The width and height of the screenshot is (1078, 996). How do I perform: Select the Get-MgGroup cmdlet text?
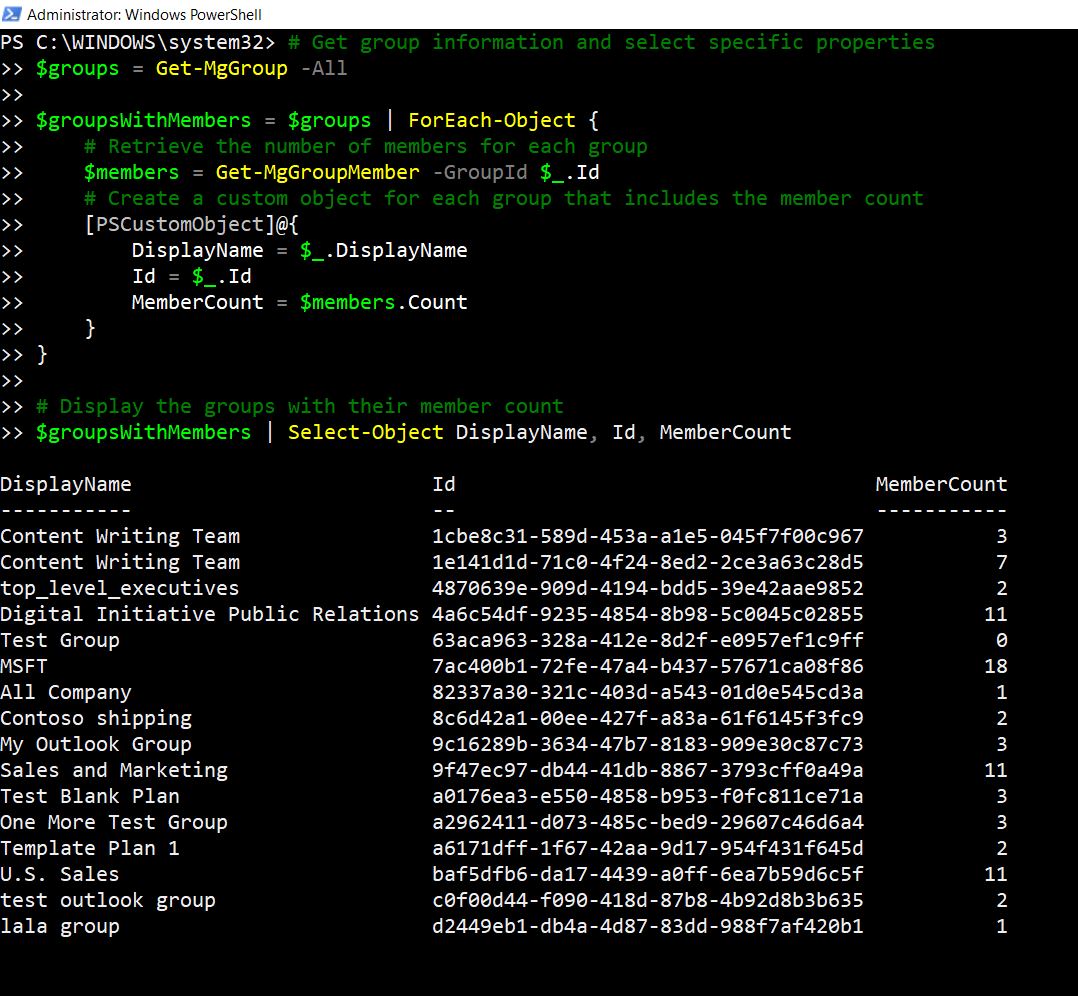[x=221, y=68]
